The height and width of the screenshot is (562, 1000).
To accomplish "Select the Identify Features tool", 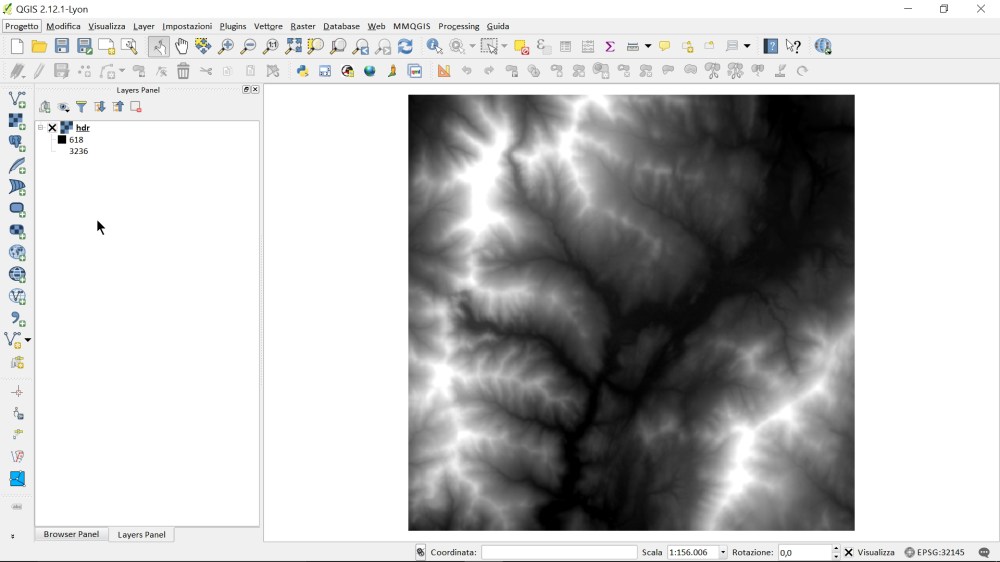I will [x=434, y=46].
